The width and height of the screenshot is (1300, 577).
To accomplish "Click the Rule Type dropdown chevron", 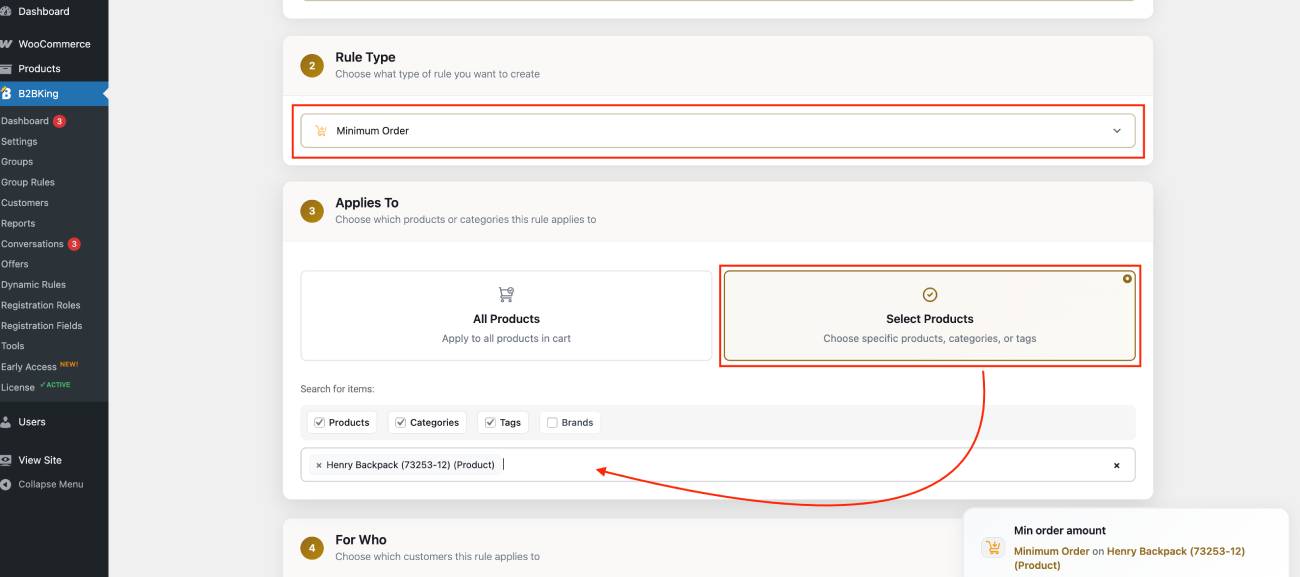I will click(1117, 131).
